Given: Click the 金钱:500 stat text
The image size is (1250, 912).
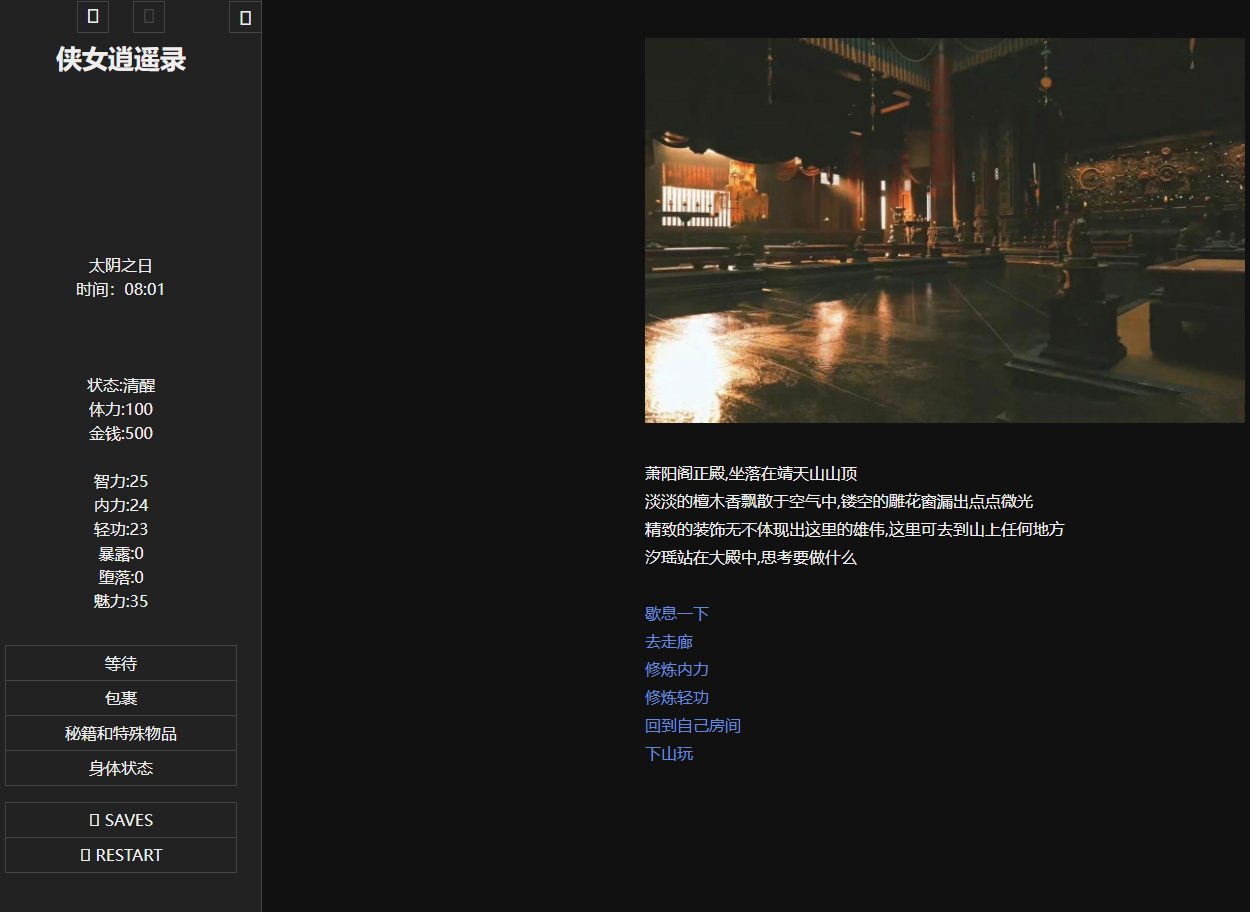Looking at the screenshot, I should (121, 433).
